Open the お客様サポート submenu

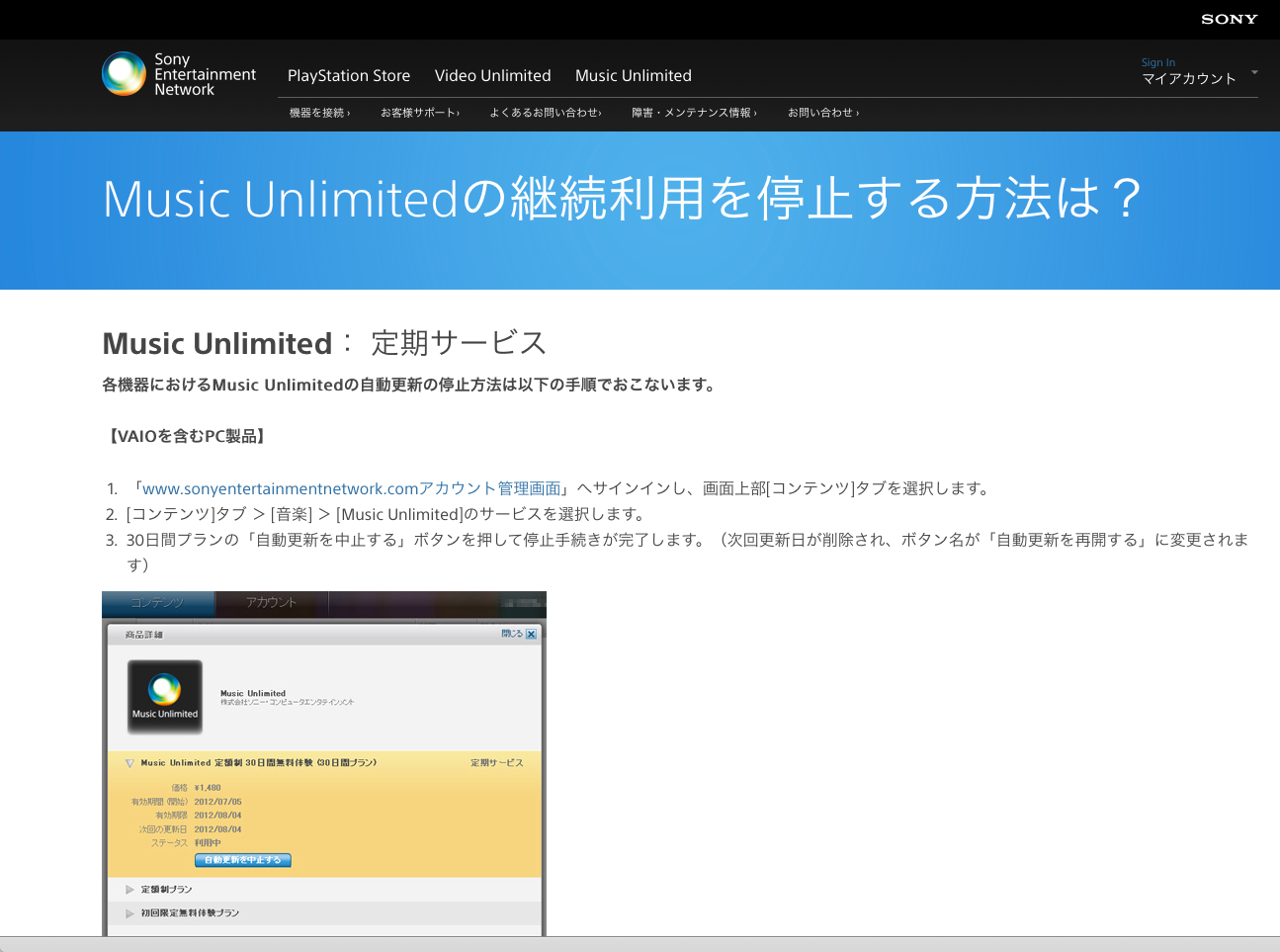[x=420, y=113]
